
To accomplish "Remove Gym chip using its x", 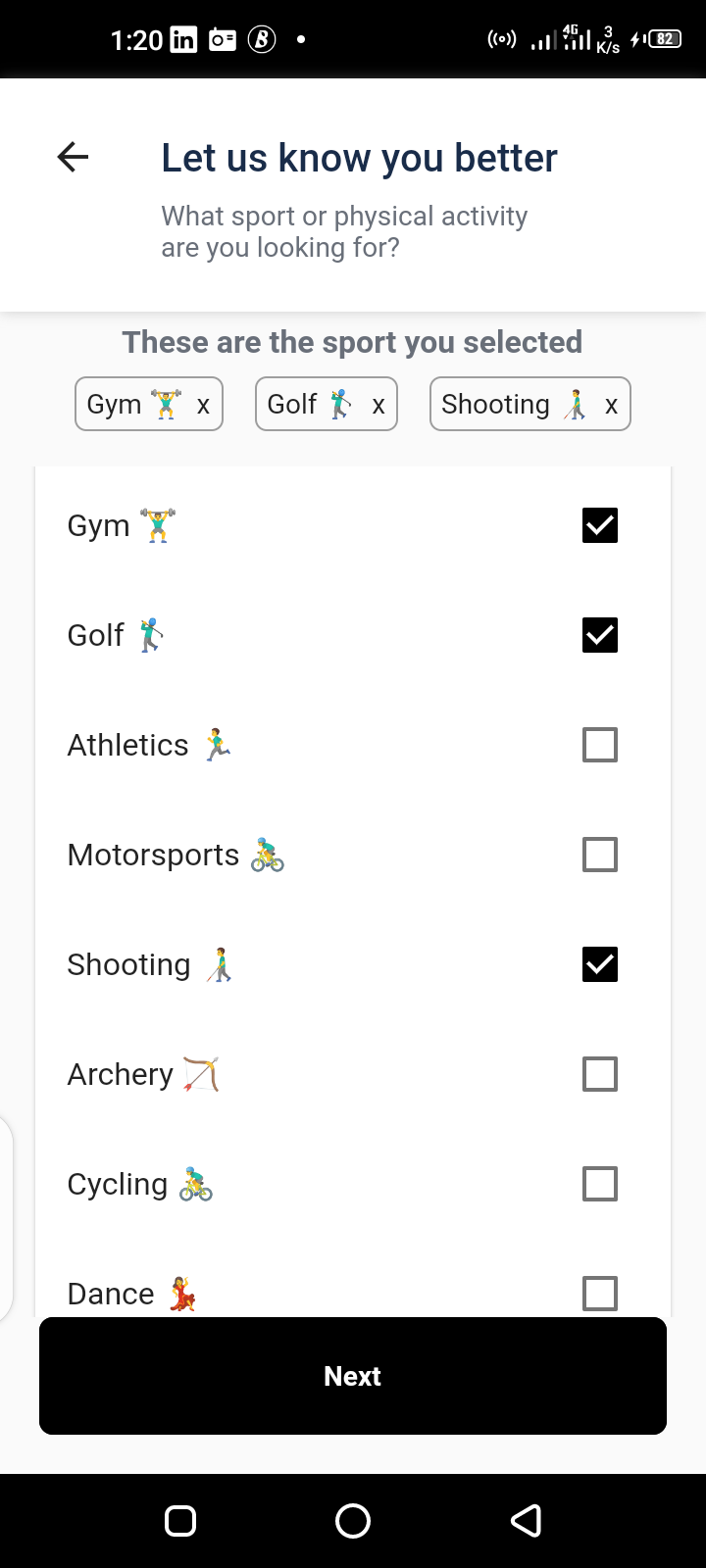I will tap(203, 405).
